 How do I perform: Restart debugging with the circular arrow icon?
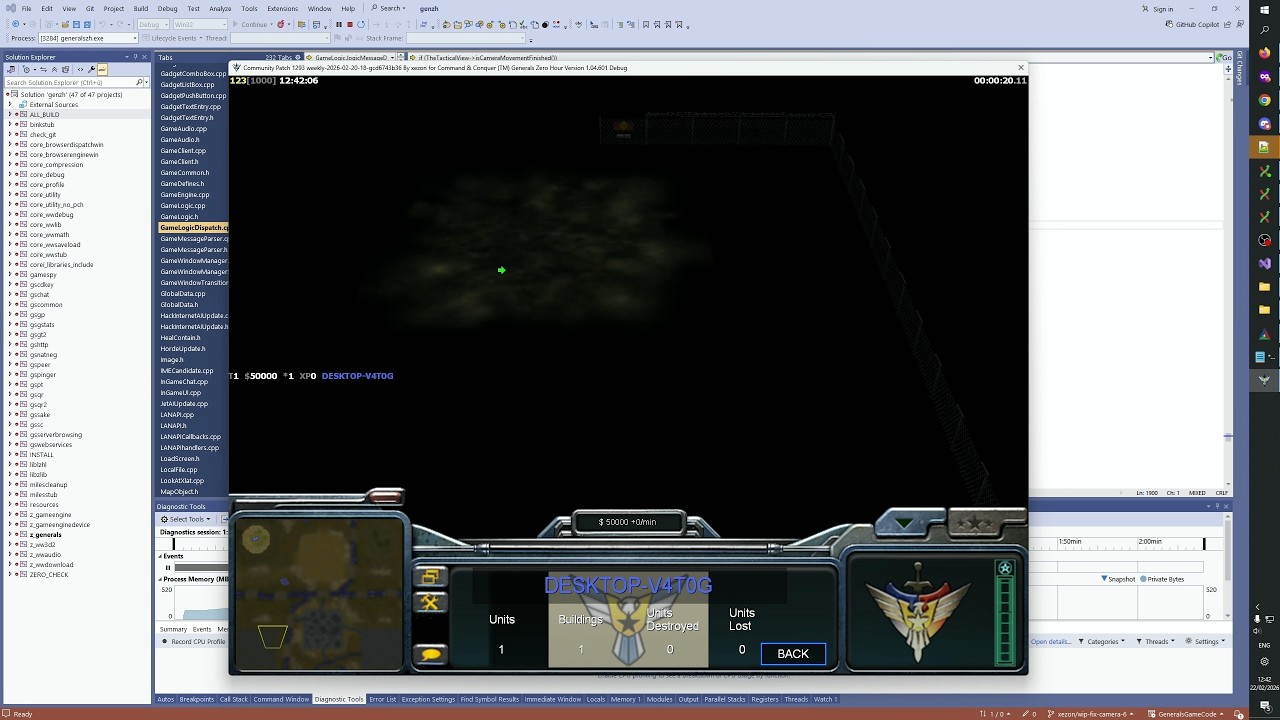[x=360, y=24]
